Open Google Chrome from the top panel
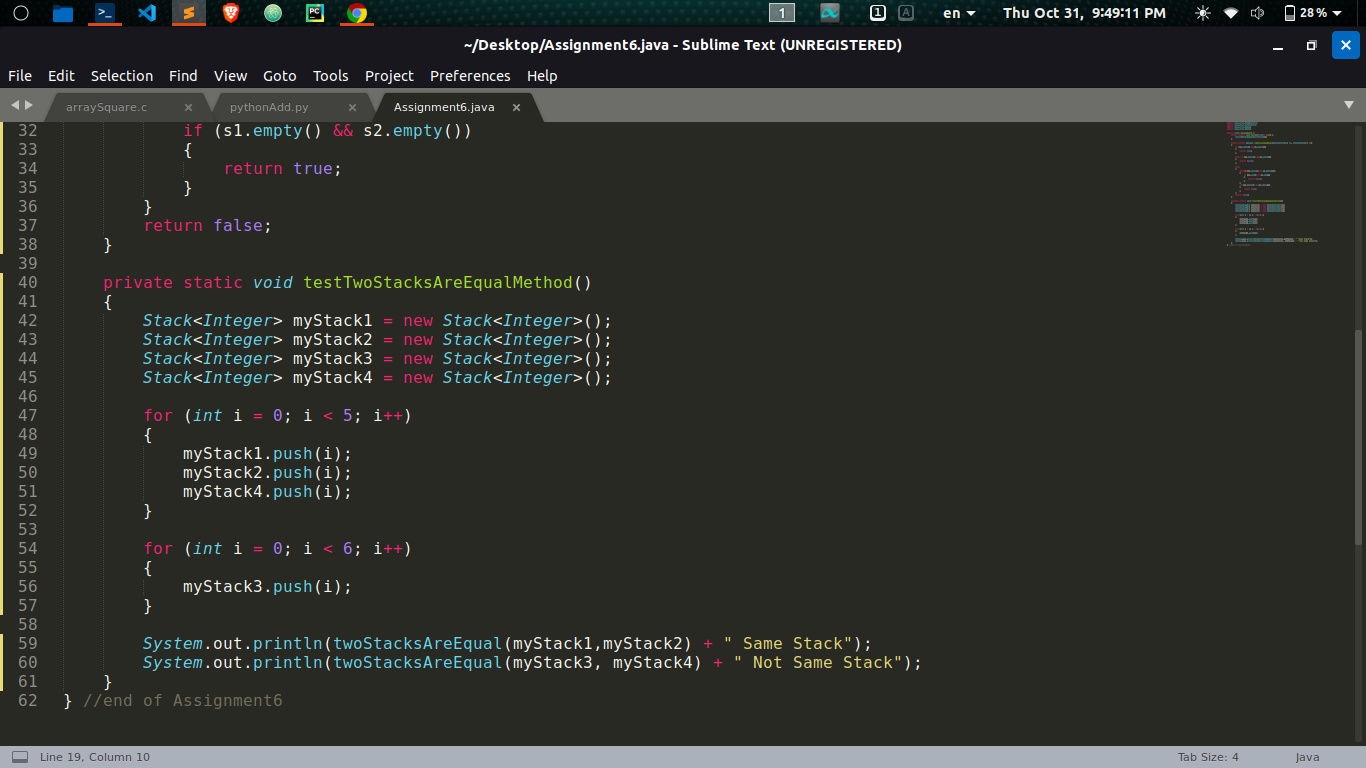The height and width of the screenshot is (768, 1366). point(356,13)
